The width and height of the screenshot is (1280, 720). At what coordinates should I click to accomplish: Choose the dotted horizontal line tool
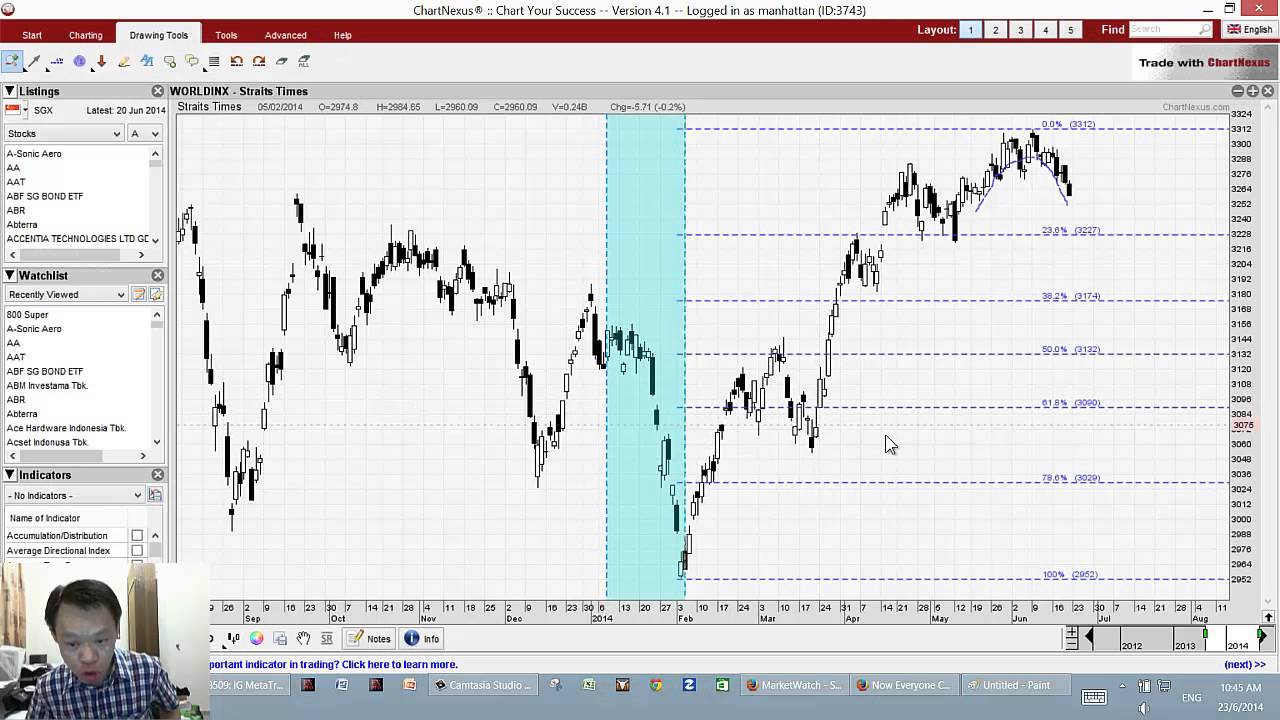pyautogui.click(x=56, y=62)
